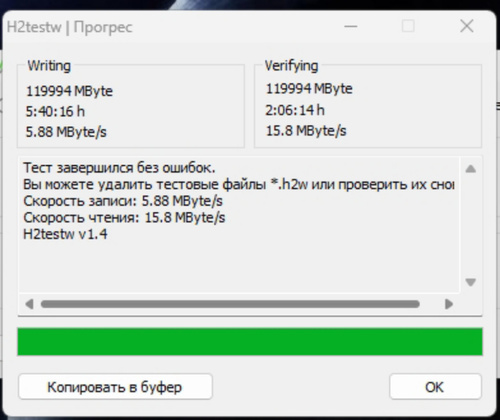Click the H2testw v1.4 line in log
Image resolution: width=500 pixels, height=420 pixels.
[x=65, y=234]
